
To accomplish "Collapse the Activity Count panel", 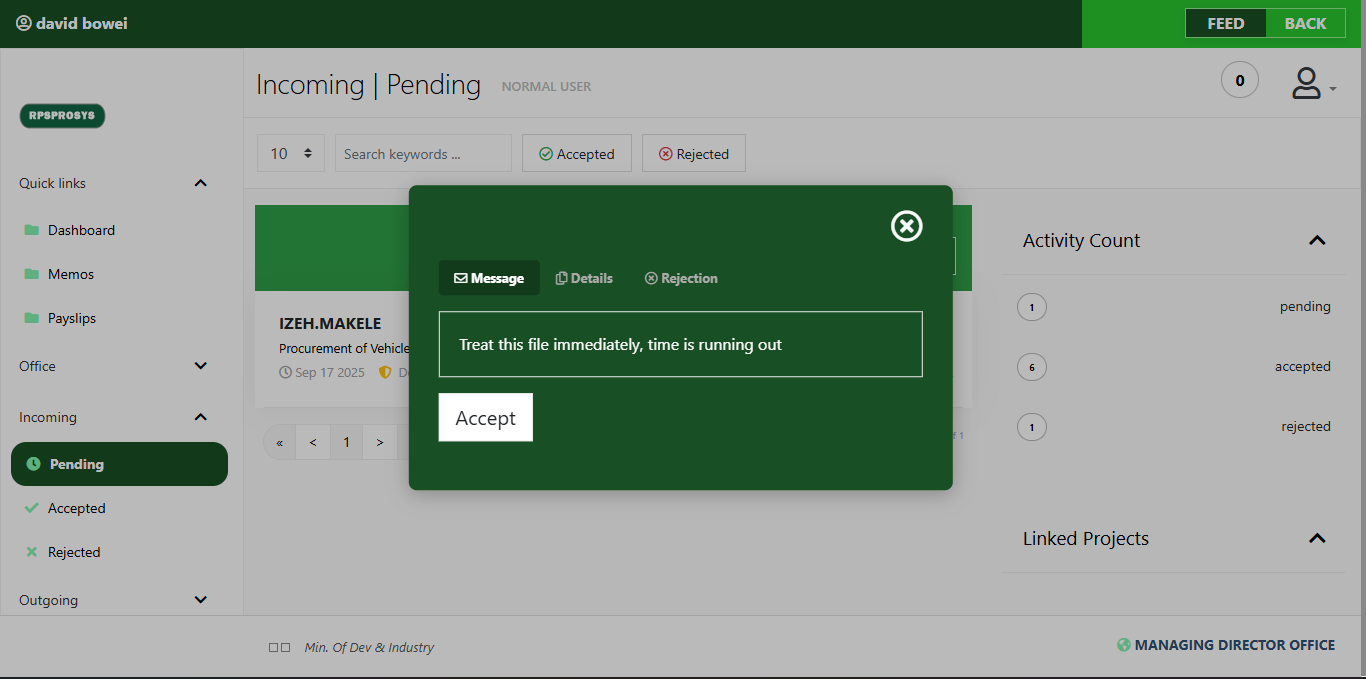I will (x=1317, y=241).
